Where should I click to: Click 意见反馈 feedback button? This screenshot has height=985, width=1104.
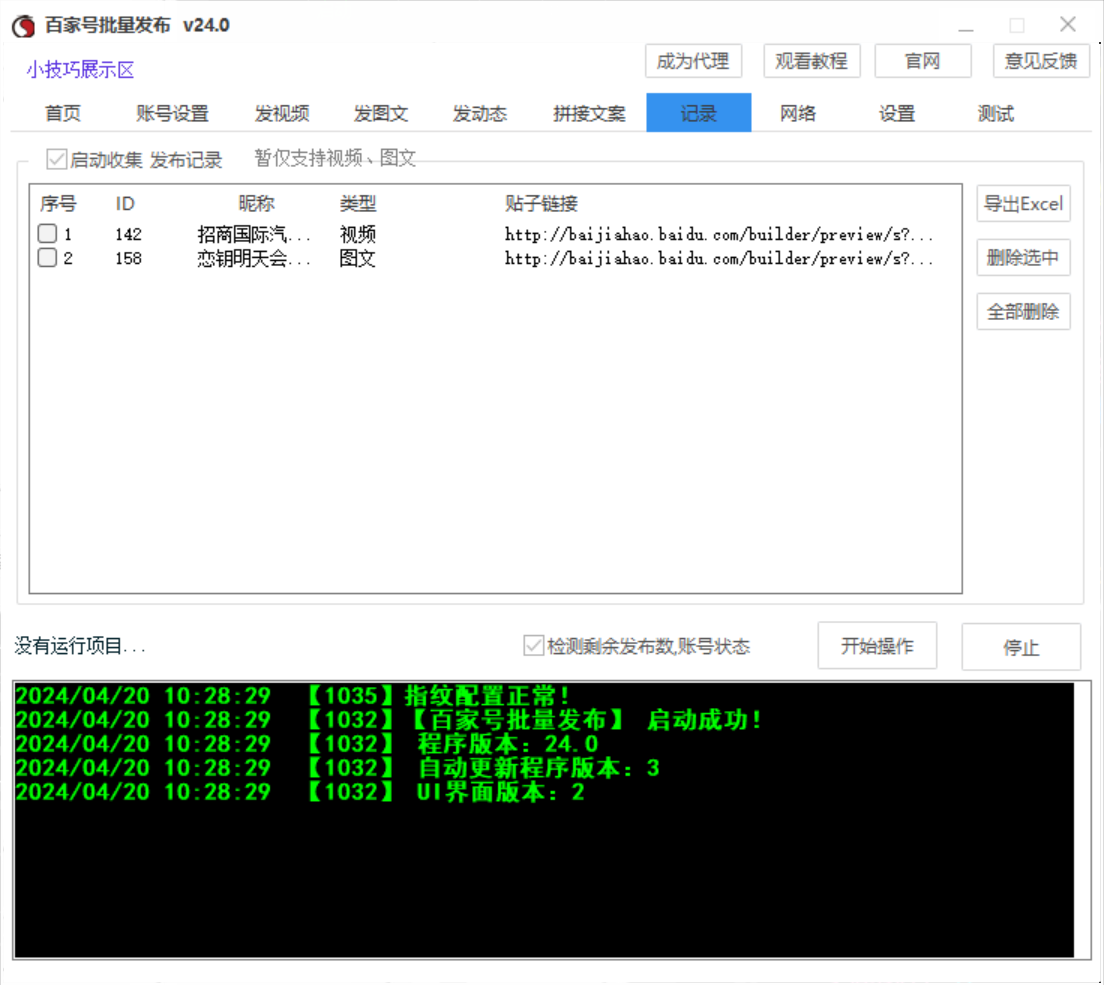pyautogui.click(x=1041, y=61)
